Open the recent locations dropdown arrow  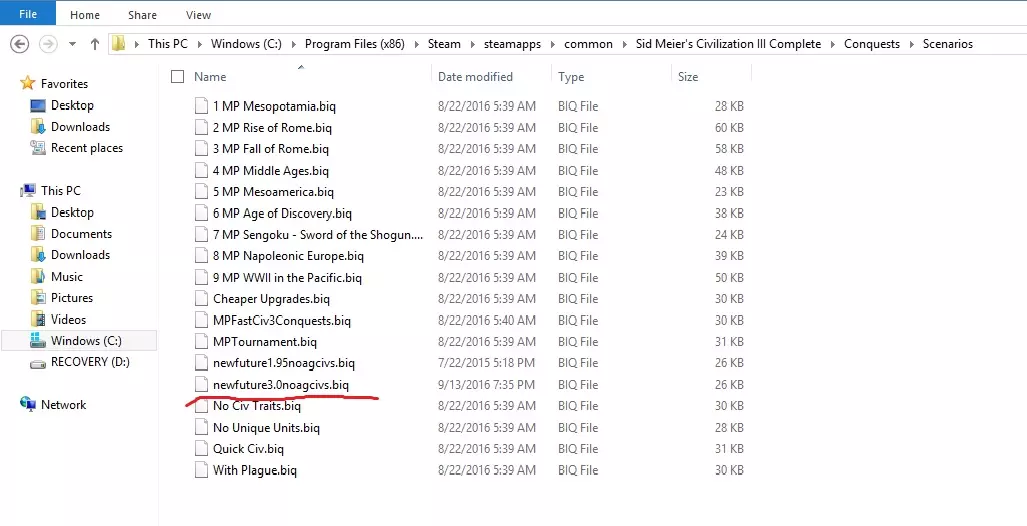(x=72, y=44)
